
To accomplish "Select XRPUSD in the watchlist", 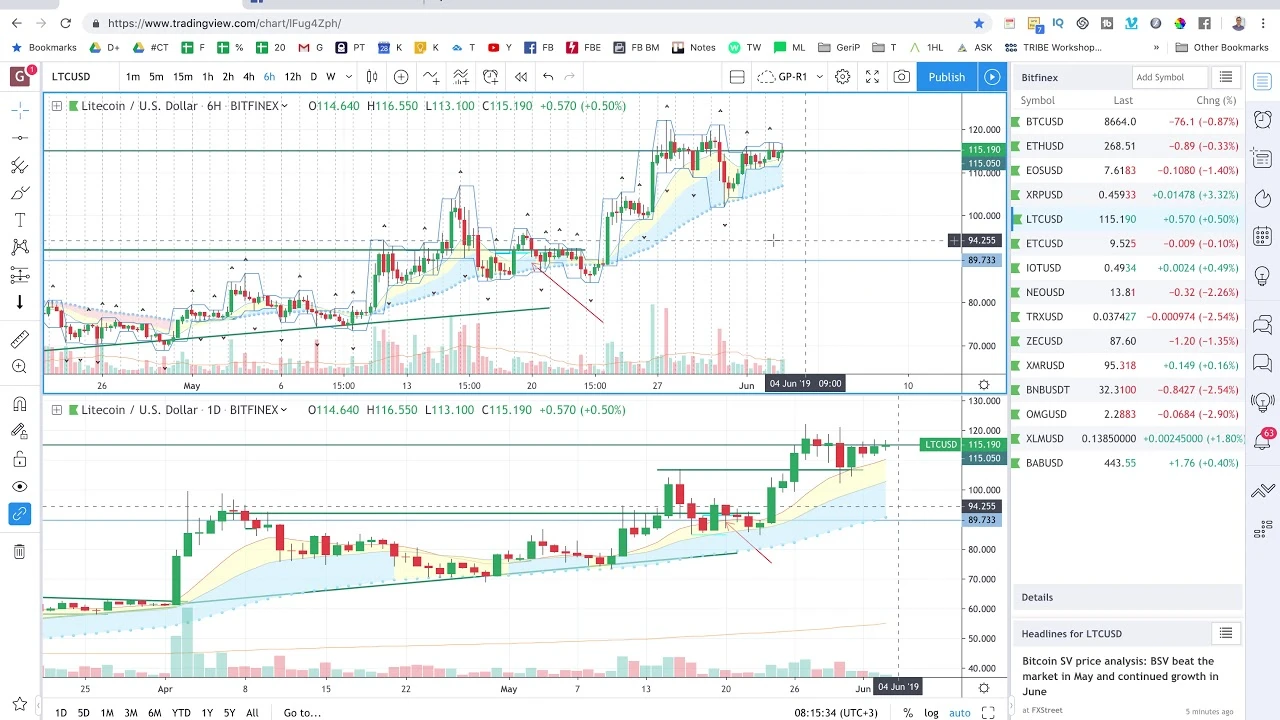I will coord(1127,195).
